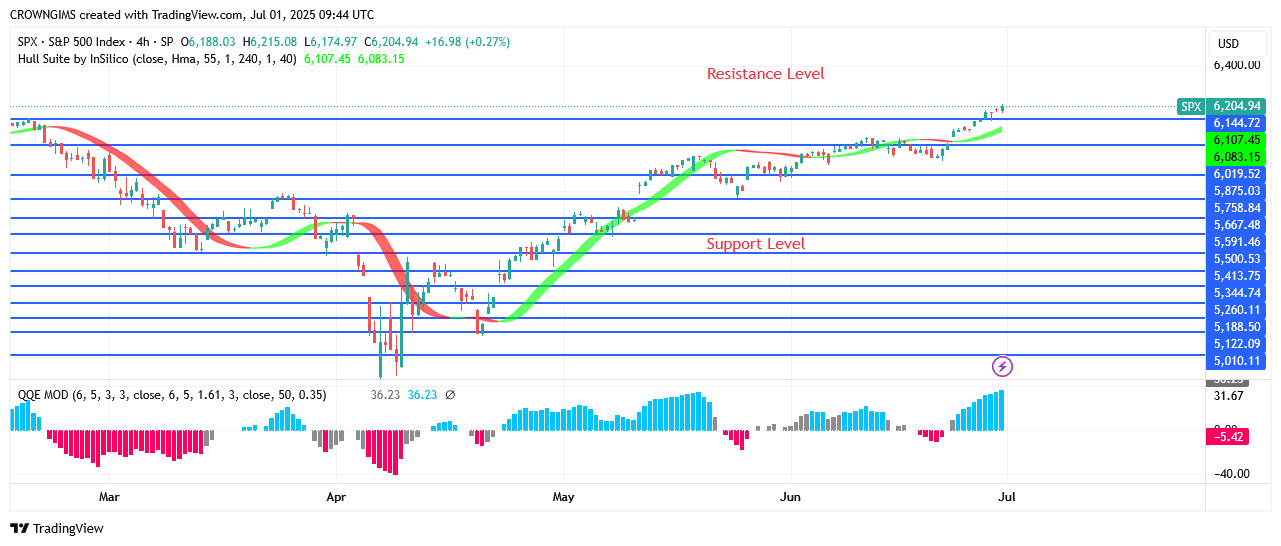Click the Support Level text annotation

click(x=756, y=244)
